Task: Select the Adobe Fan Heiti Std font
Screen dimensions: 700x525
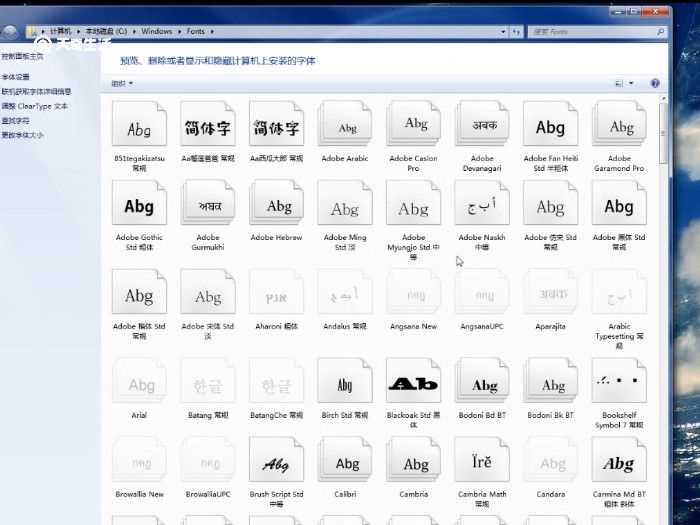Action: (550, 124)
